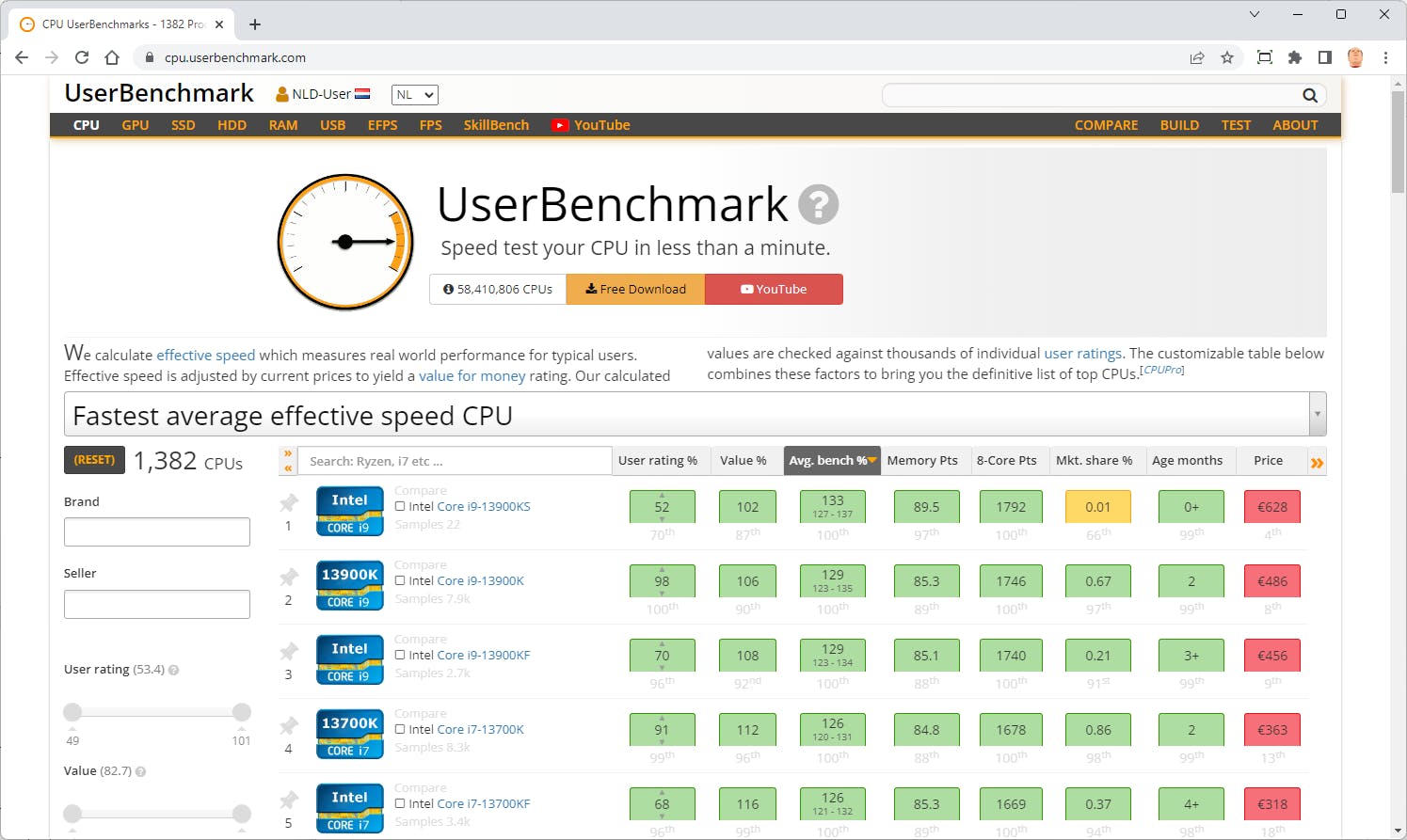The width and height of the screenshot is (1407, 840).
Task: Reload the page with the refresh icon
Action: [82, 57]
